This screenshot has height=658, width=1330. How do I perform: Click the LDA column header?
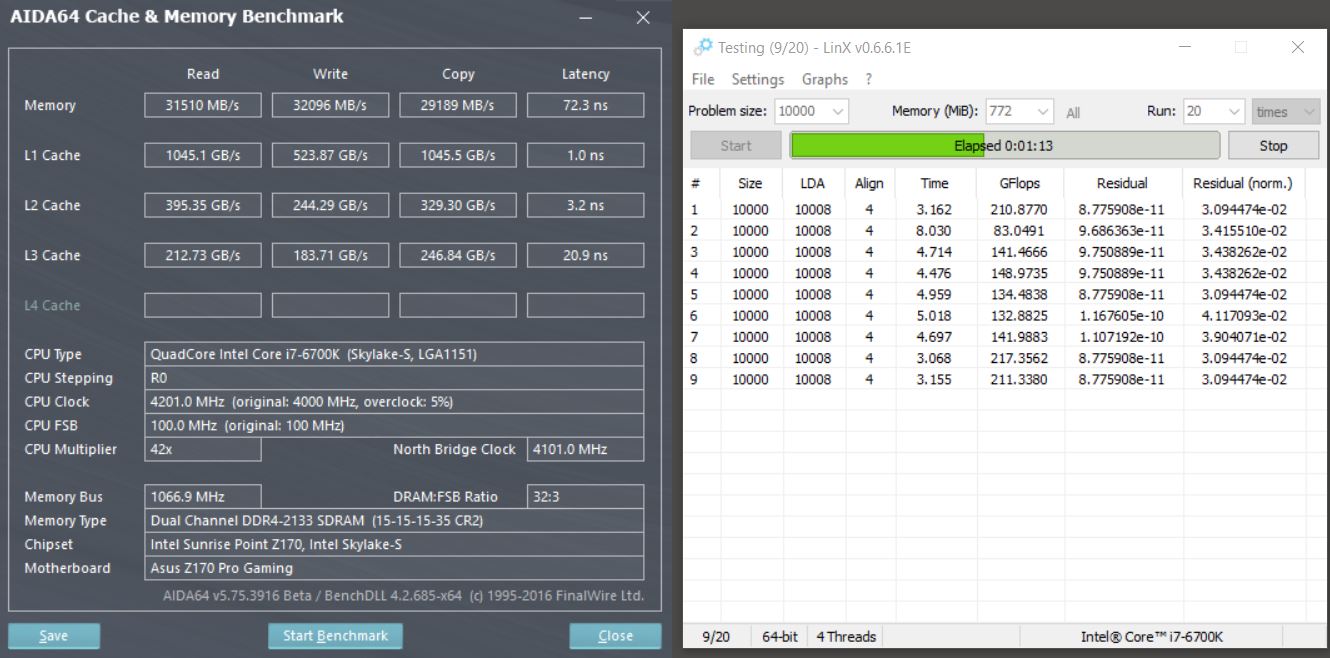point(812,183)
